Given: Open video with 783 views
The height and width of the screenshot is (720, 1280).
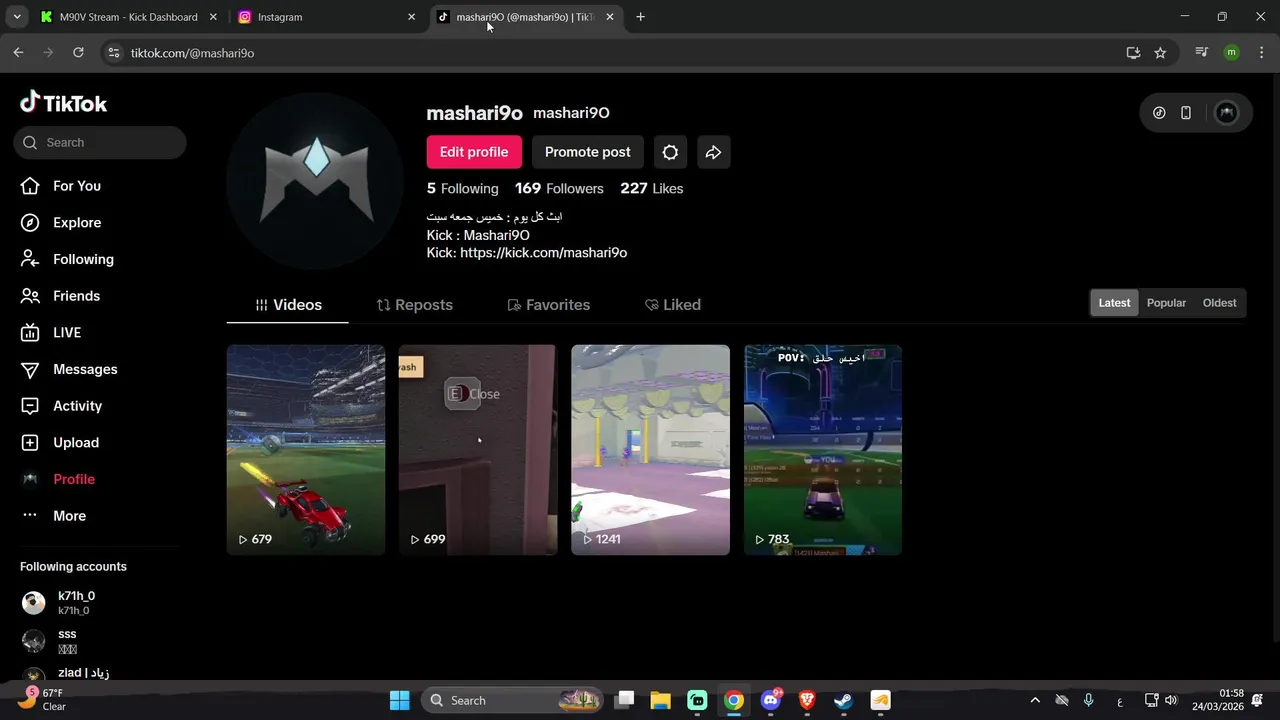Looking at the screenshot, I should 823,450.
